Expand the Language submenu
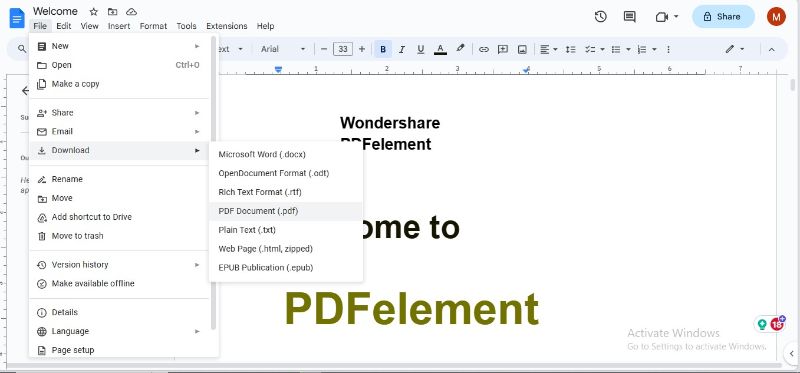 (119, 331)
